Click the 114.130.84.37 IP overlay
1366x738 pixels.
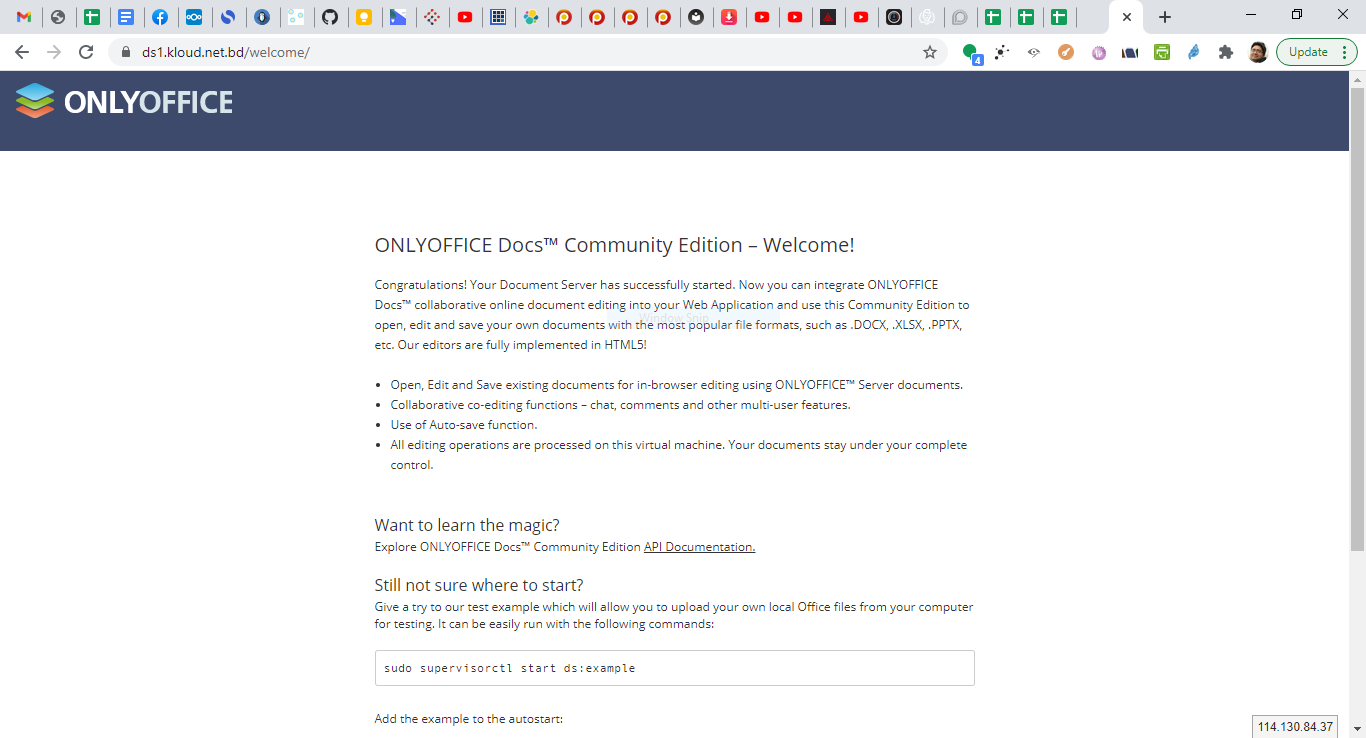[1295, 727]
